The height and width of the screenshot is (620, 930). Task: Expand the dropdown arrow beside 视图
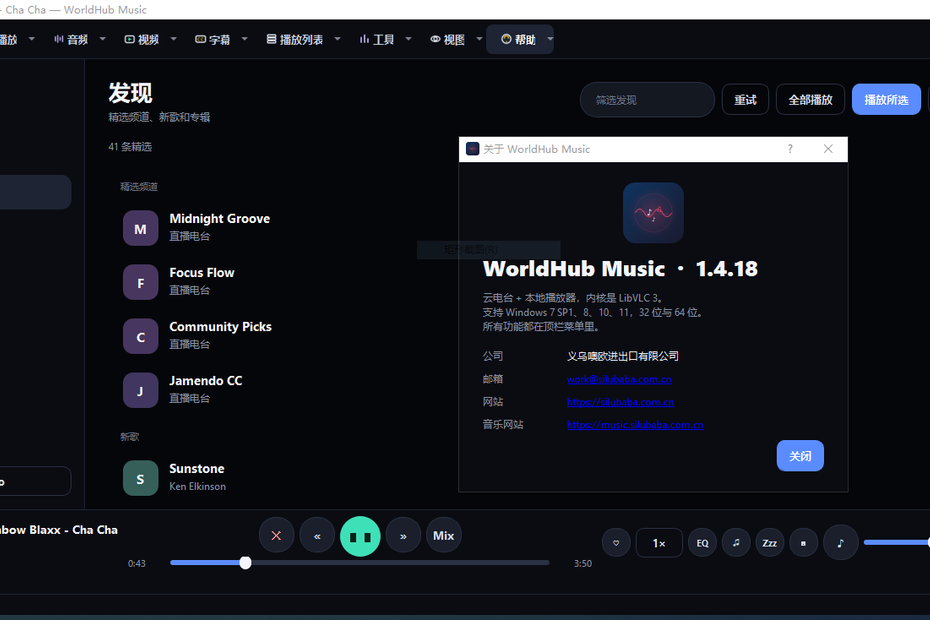click(x=479, y=39)
